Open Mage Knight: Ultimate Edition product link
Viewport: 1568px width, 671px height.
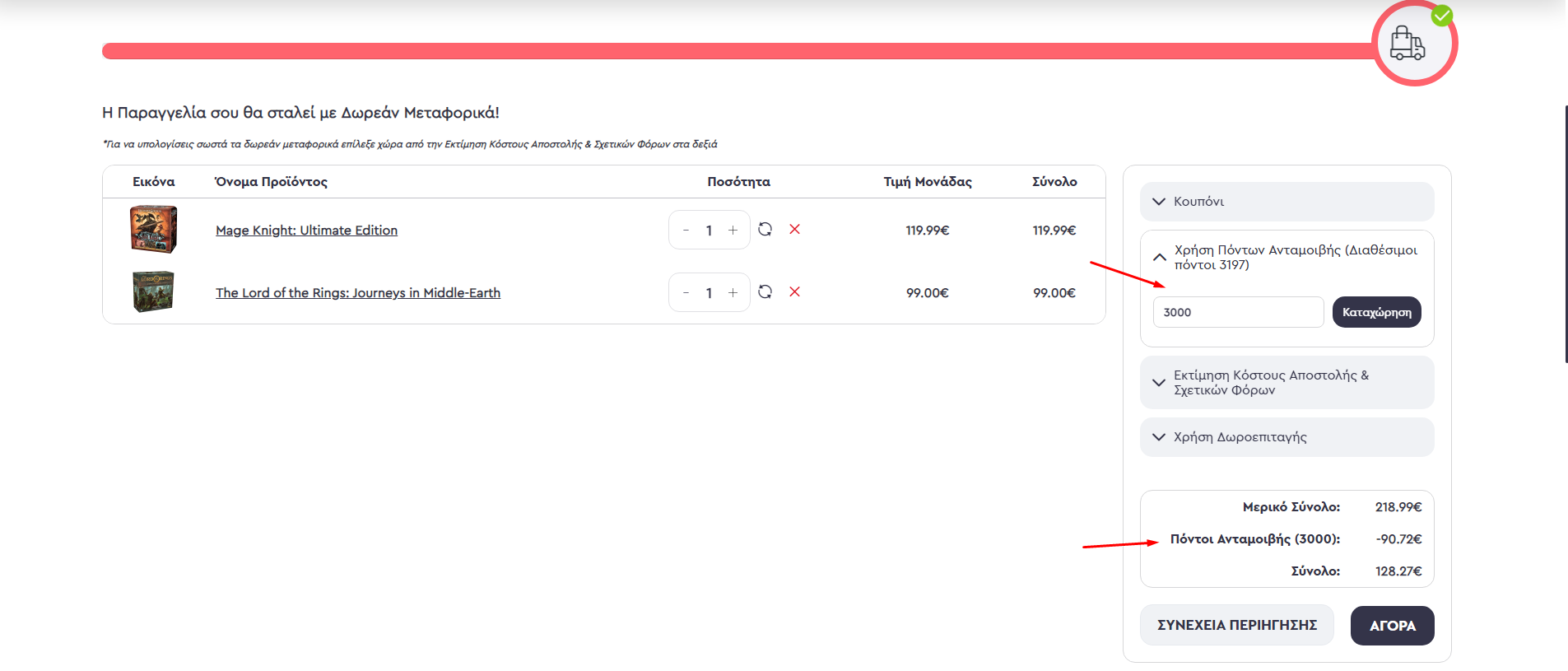306,231
